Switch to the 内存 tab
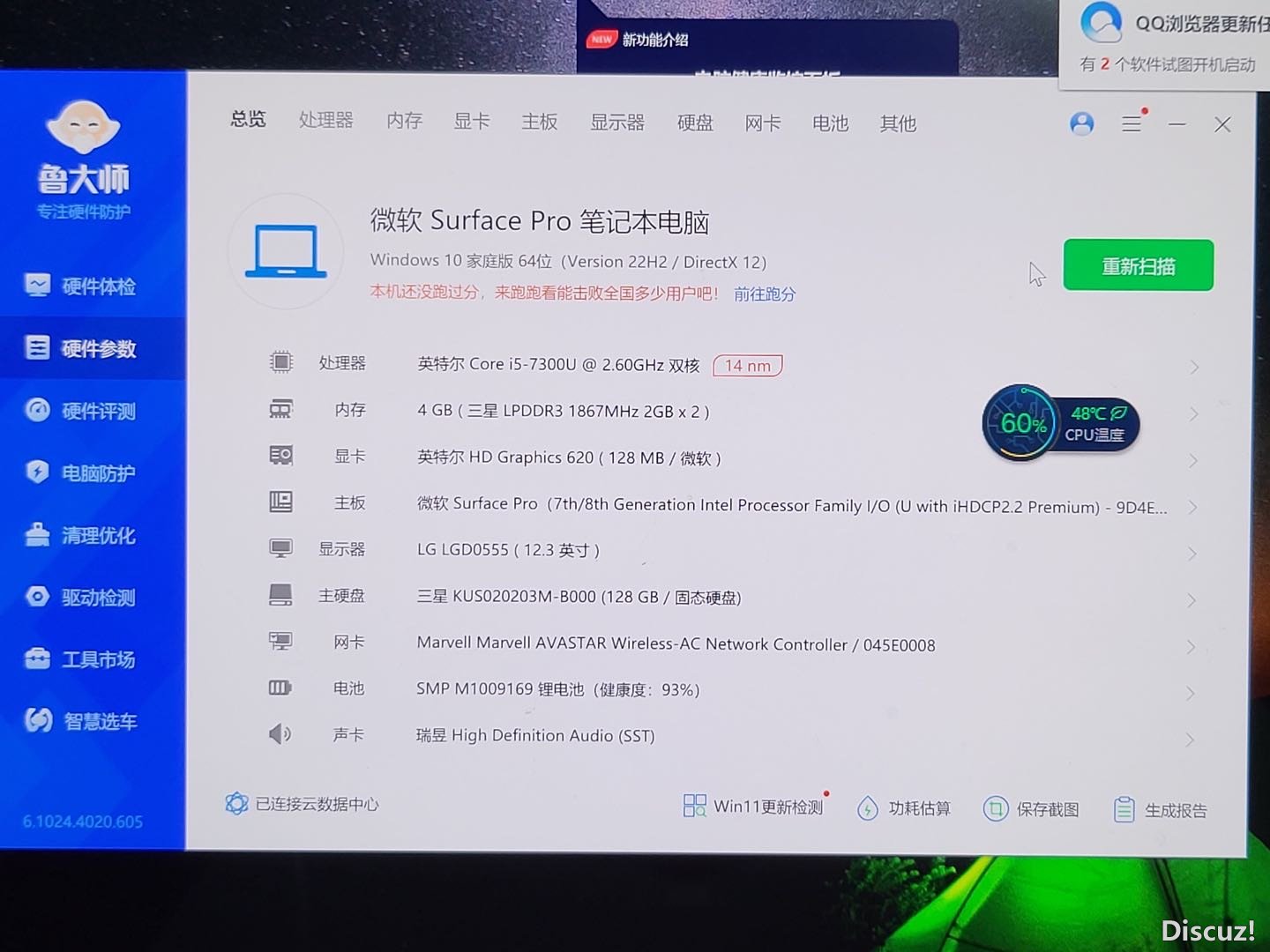Image resolution: width=1270 pixels, height=952 pixels. [404, 120]
